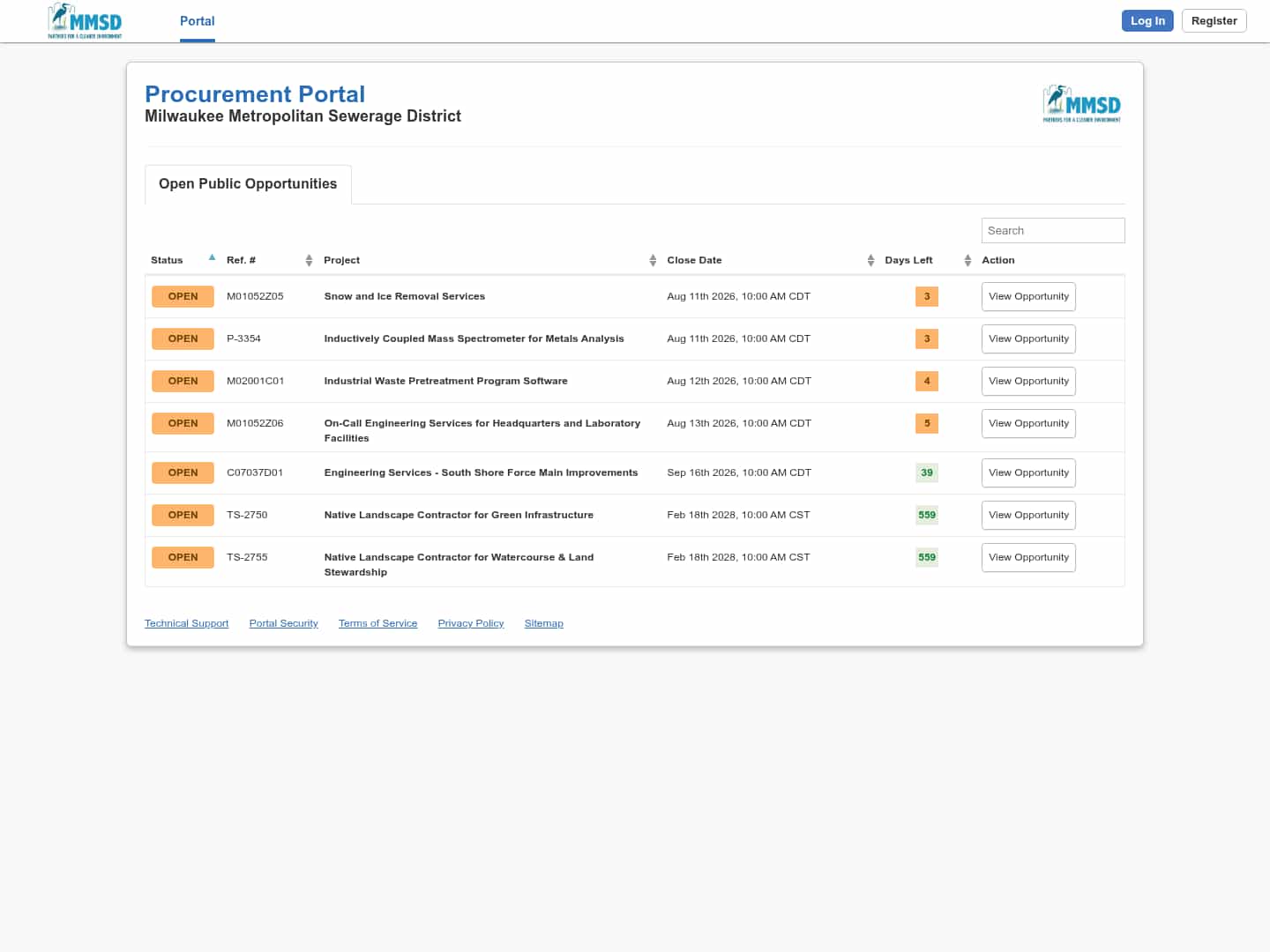View Opportunity for reference TS-2755
Screen dimensions: 1270x952
1028,558
